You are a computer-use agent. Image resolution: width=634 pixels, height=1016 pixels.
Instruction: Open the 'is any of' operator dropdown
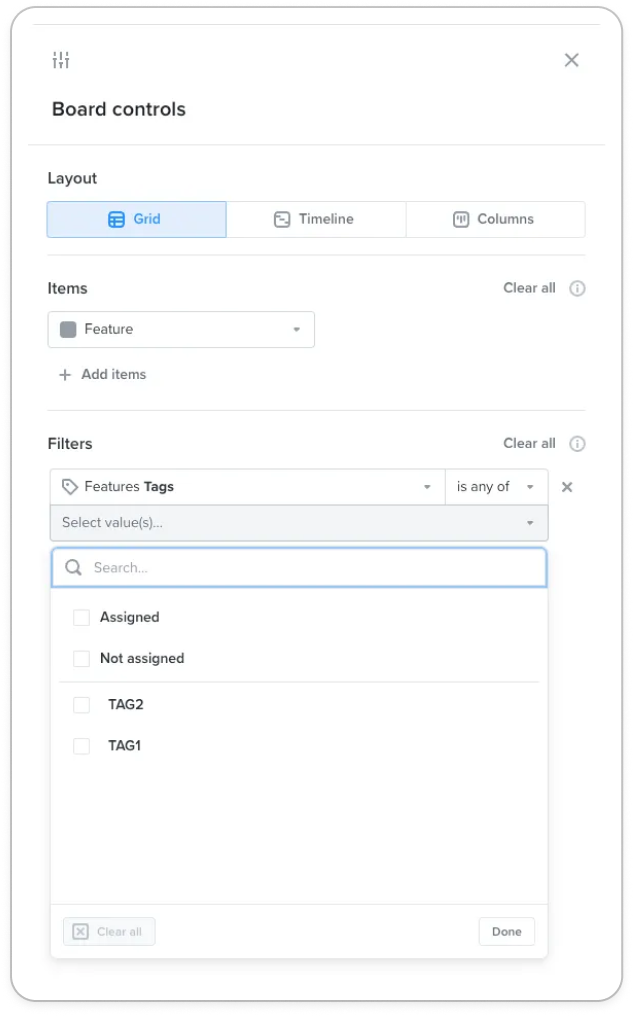[x=496, y=487]
